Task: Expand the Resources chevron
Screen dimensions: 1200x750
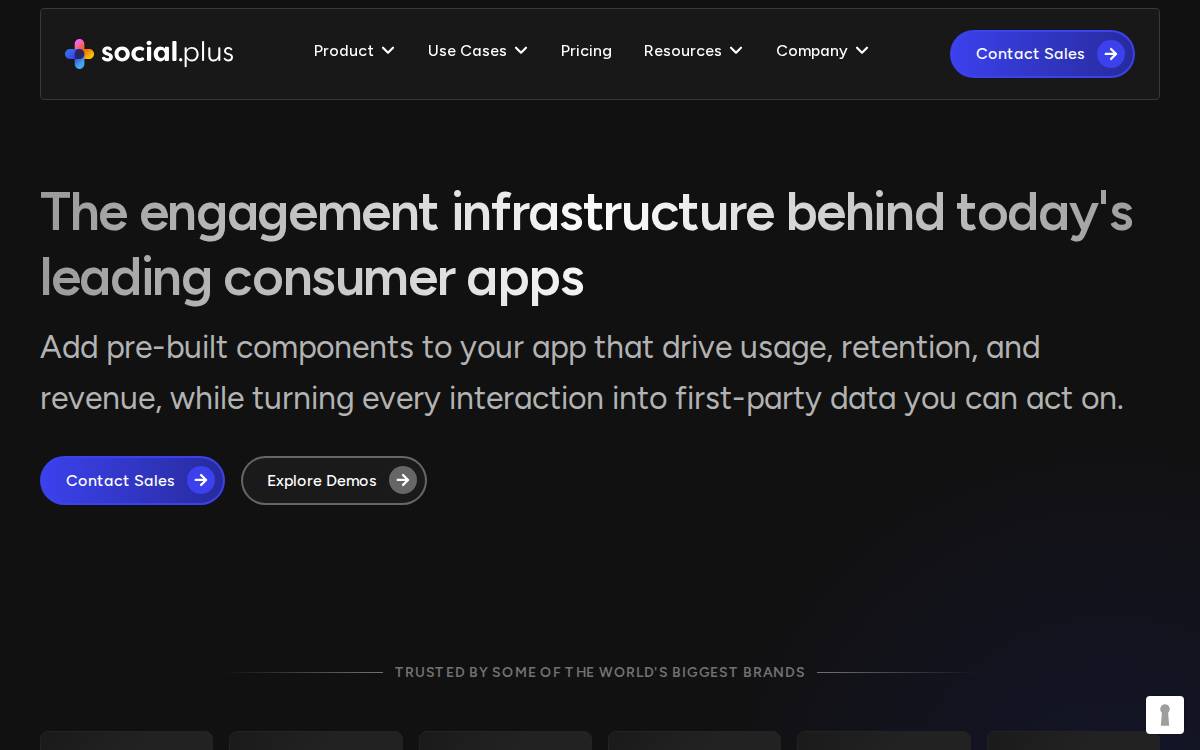Action: click(736, 50)
